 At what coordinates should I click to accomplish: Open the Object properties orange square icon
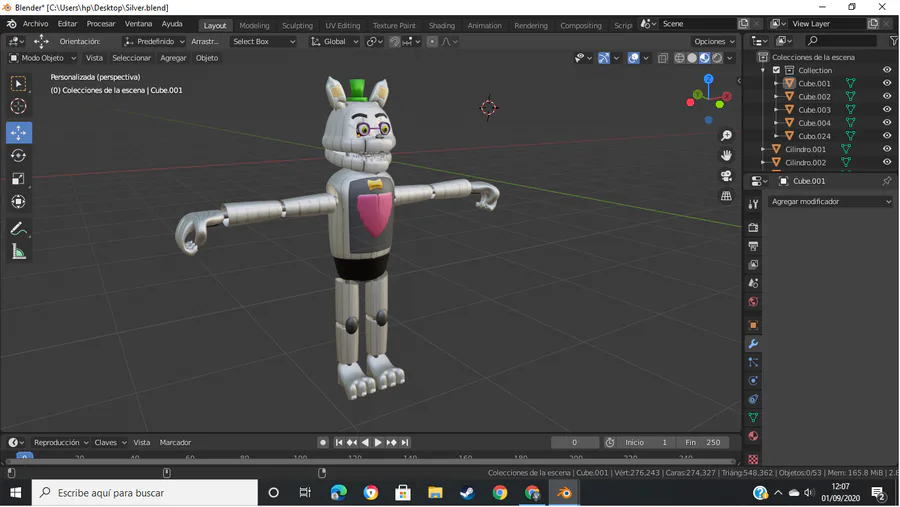coord(753,325)
